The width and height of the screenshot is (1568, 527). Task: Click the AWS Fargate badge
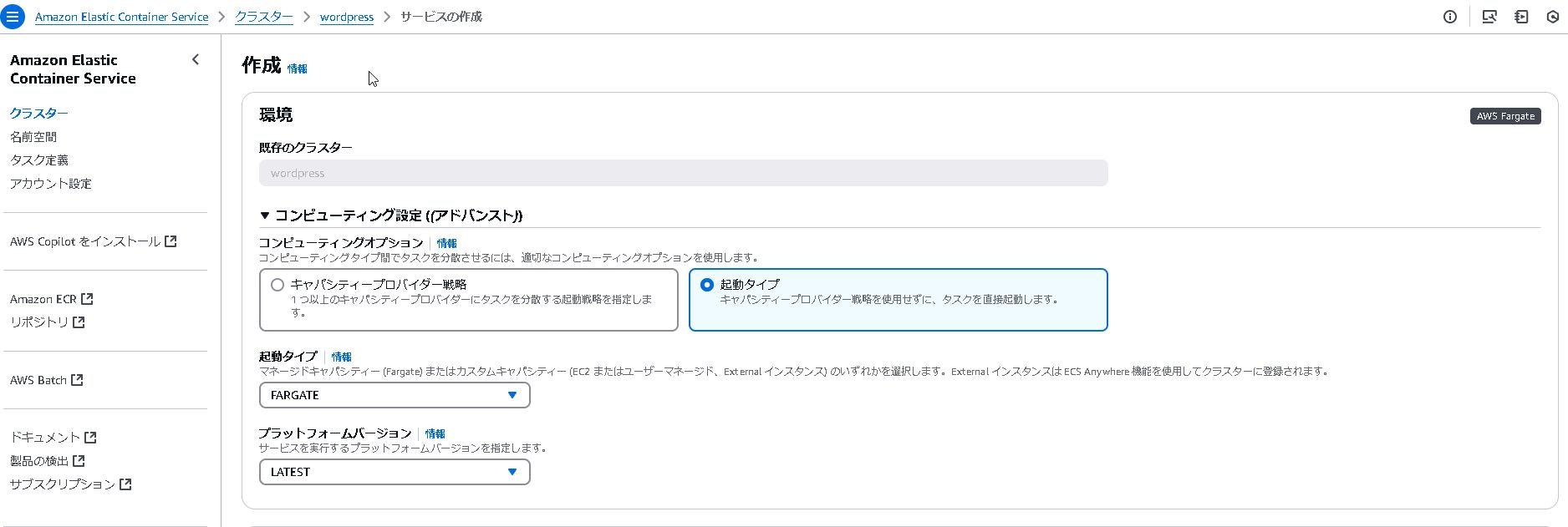(1505, 116)
